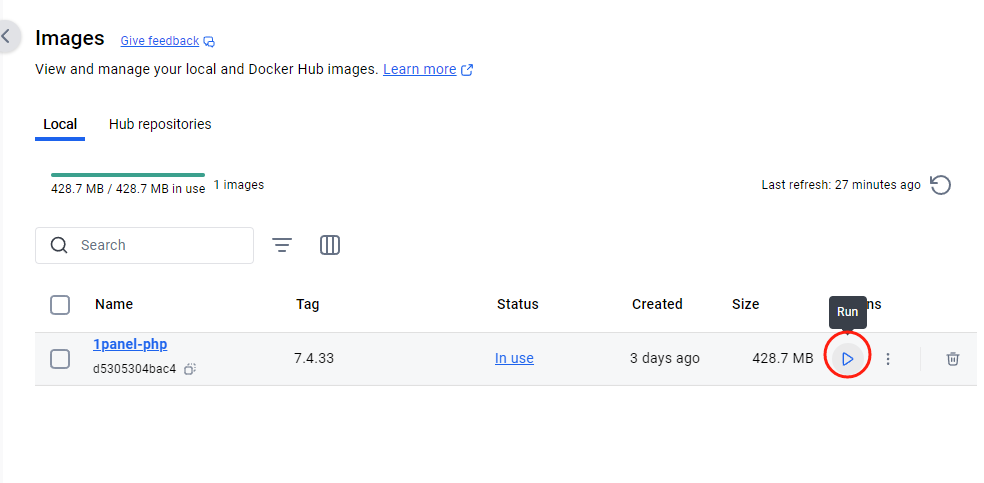Open the manage columns button
The height and width of the screenshot is (483, 984).
(x=330, y=245)
